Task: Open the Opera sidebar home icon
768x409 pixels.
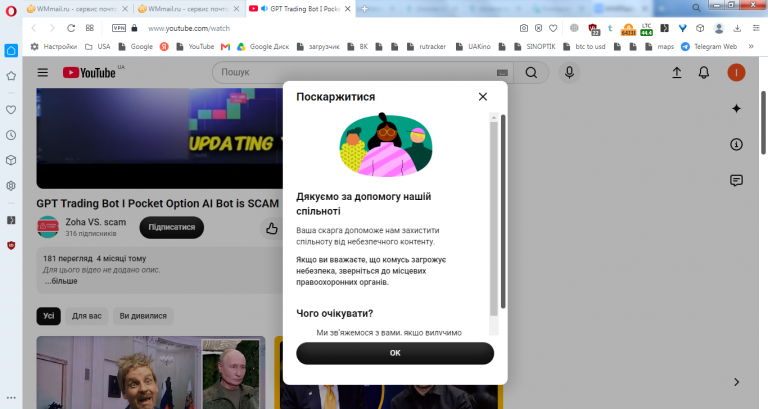Action: click(11, 50)
